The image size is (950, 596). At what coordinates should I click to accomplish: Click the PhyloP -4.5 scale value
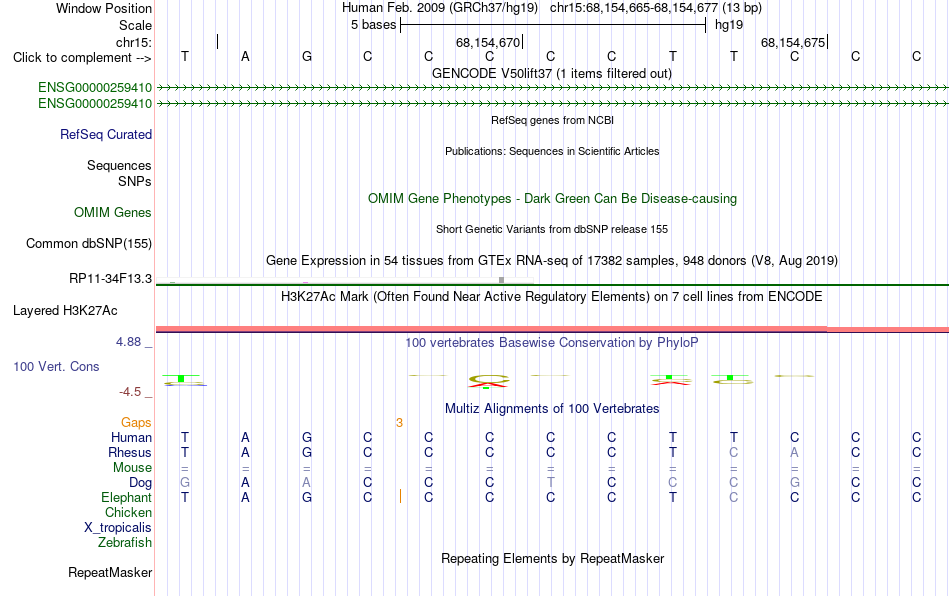pos(130,392)
